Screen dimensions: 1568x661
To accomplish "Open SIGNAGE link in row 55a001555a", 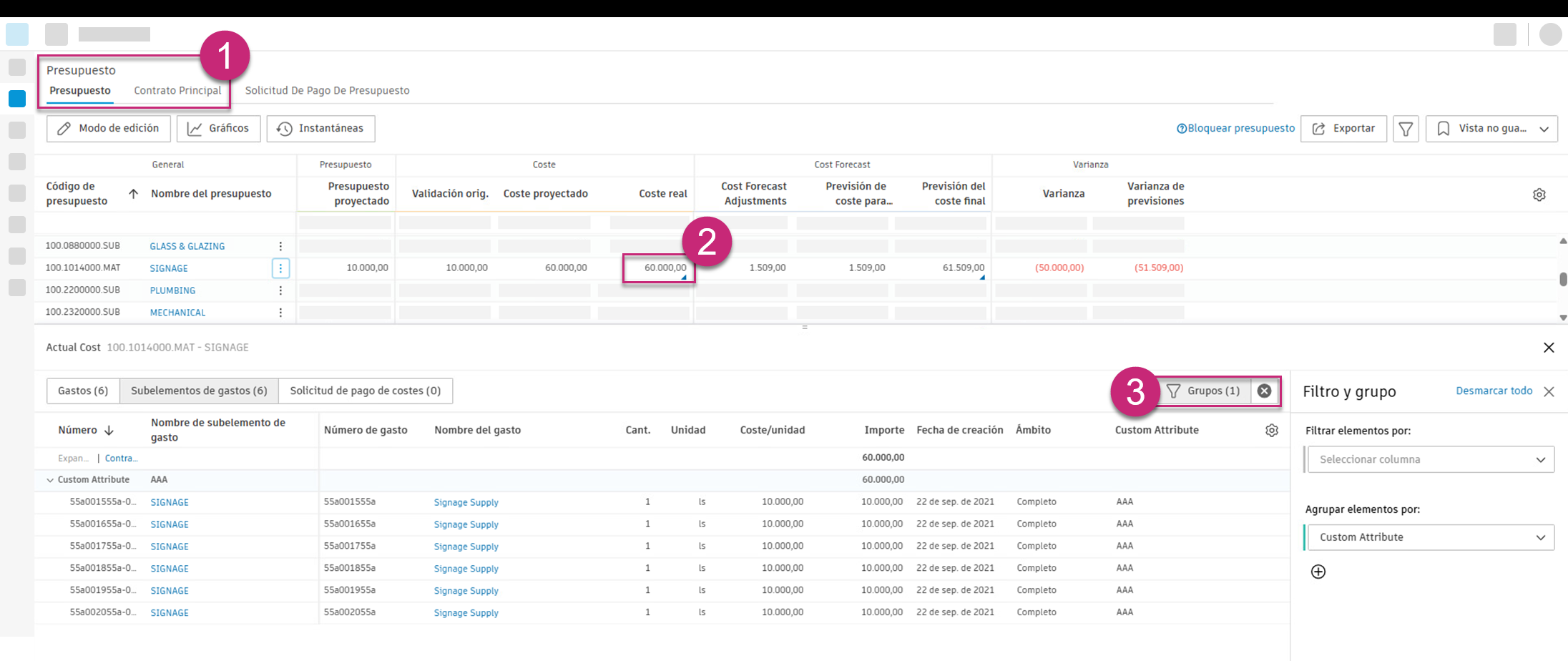I will [x=170, y=503].
